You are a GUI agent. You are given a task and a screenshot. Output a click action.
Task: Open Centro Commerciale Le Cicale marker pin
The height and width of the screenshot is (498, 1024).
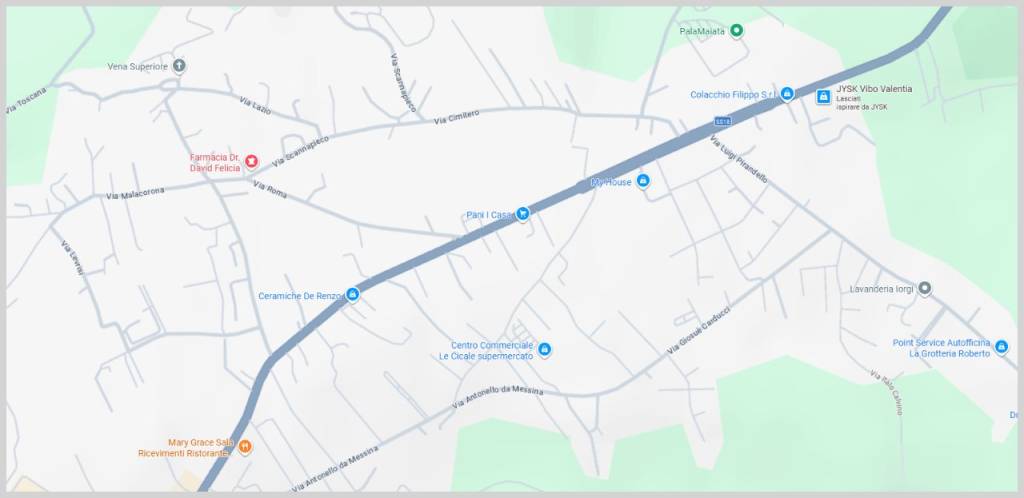[x=545, y=350]
